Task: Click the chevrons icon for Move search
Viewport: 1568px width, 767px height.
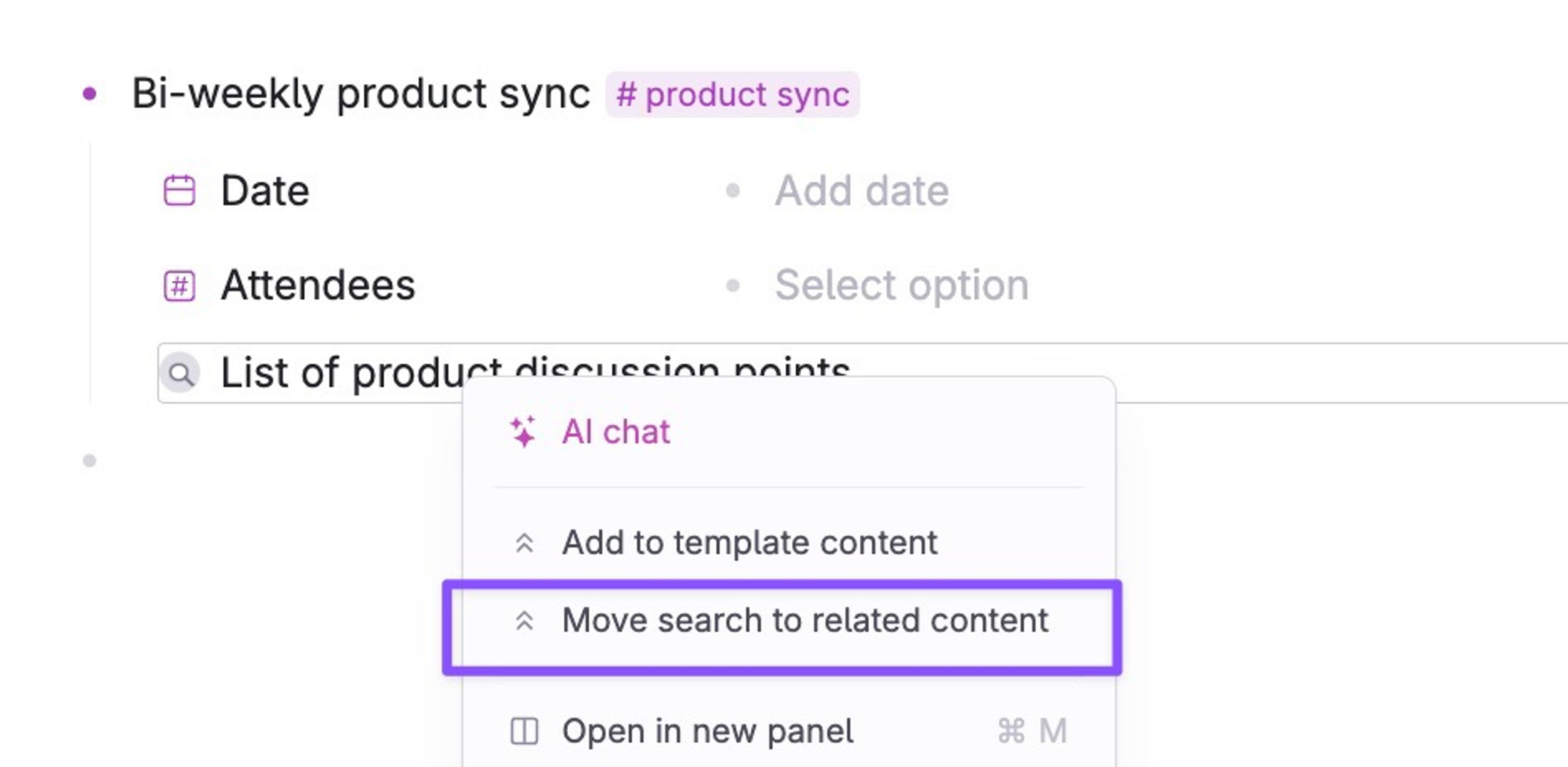Action: coord(524,621)
